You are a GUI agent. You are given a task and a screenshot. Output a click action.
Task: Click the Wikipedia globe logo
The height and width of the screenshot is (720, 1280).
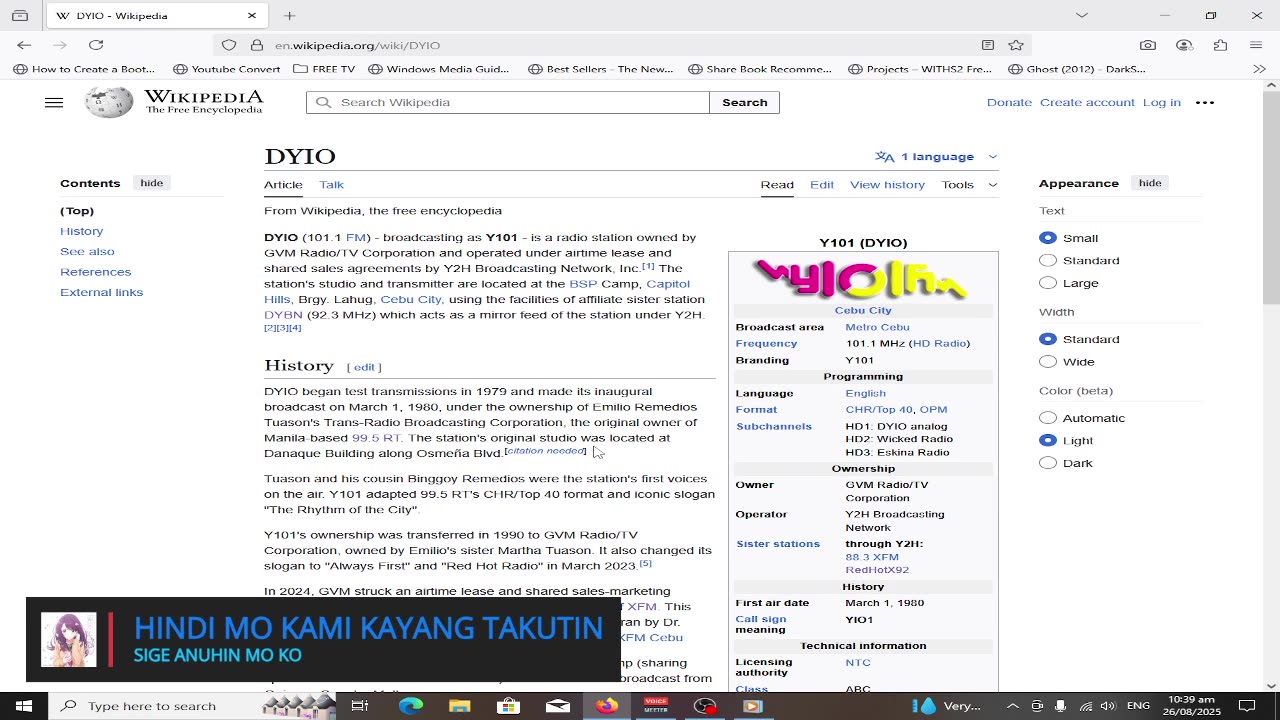click(x=109, y=102)
